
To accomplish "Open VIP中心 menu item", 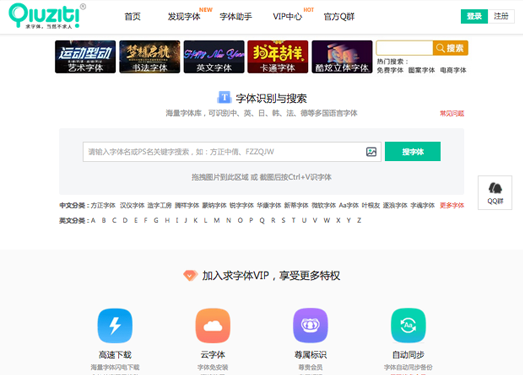I will [x=287, y=16].
